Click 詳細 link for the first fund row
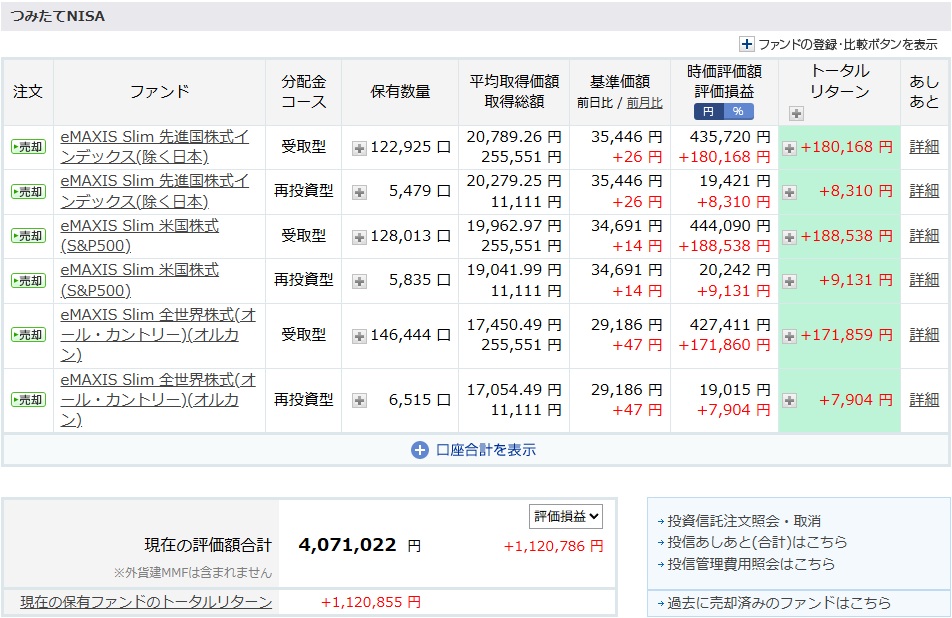Image resolution: width=952 pixels, height=618 pixels. click(x=924, y=147)
